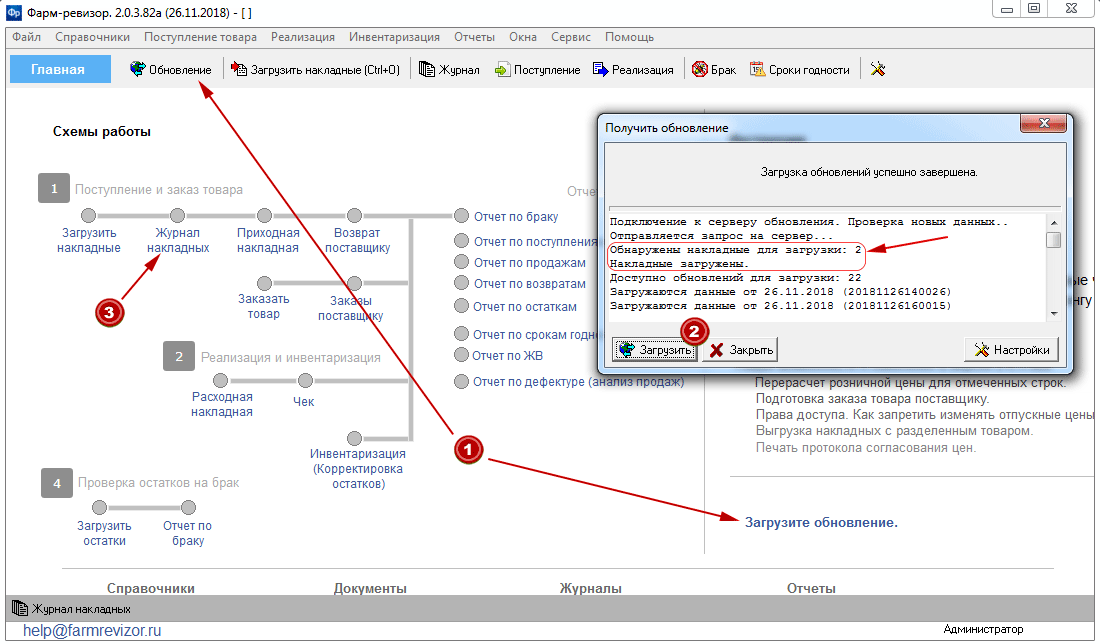
Task: Open Перерасчет розничной цены для отмеченных строк topic
Action: click(x=911, y=382)
